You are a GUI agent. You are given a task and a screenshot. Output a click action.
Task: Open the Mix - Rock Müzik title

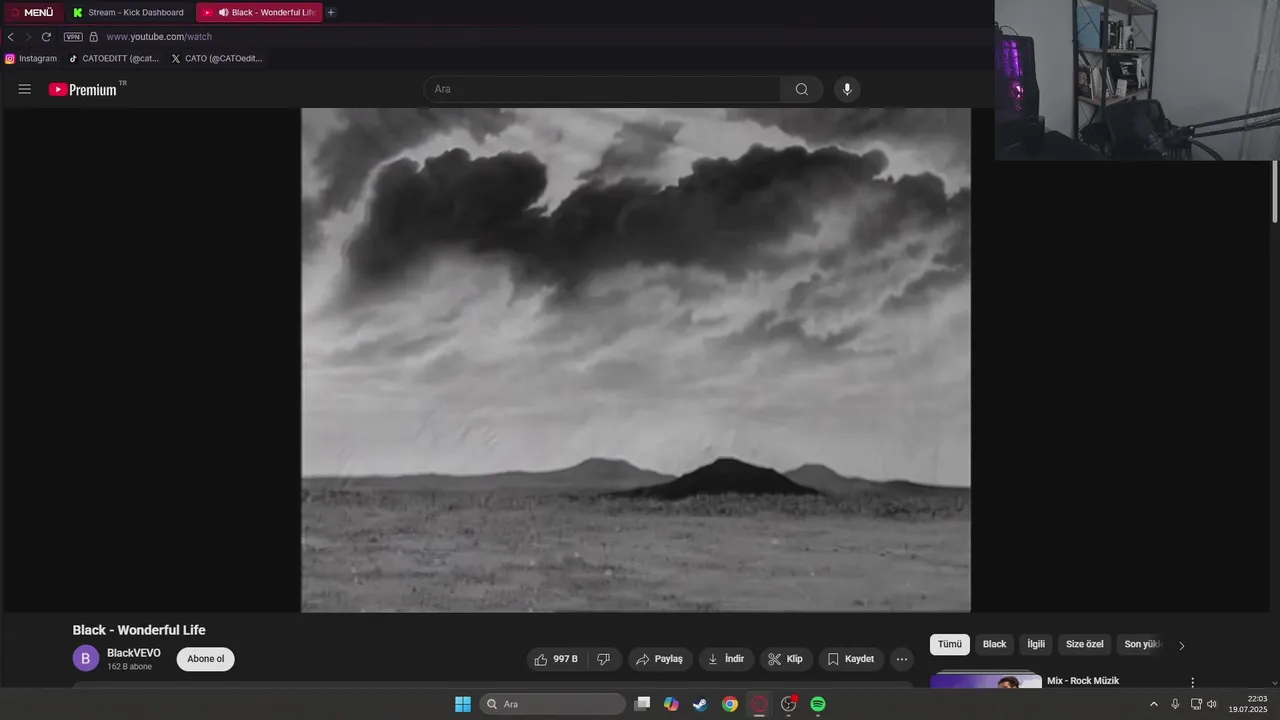tap(1083, 681)
